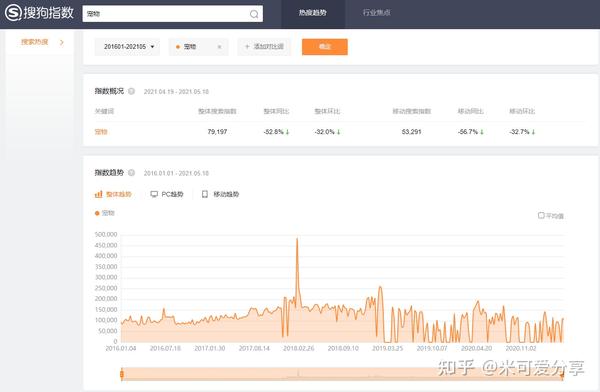This screenshot has width=600, height=392.
Task: Select the 53,291 mobile index value
Action: pyautogui.click(x=411, y=132)
